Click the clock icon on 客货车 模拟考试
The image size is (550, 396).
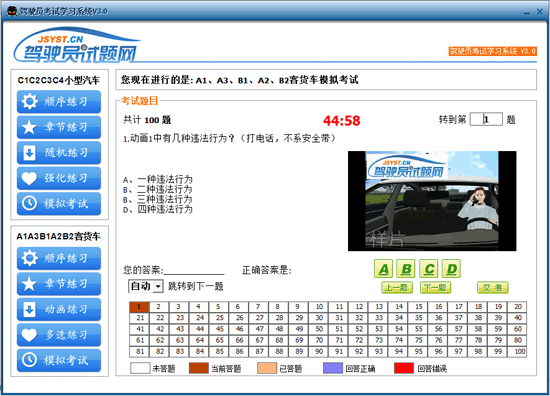tap(29, 360)
